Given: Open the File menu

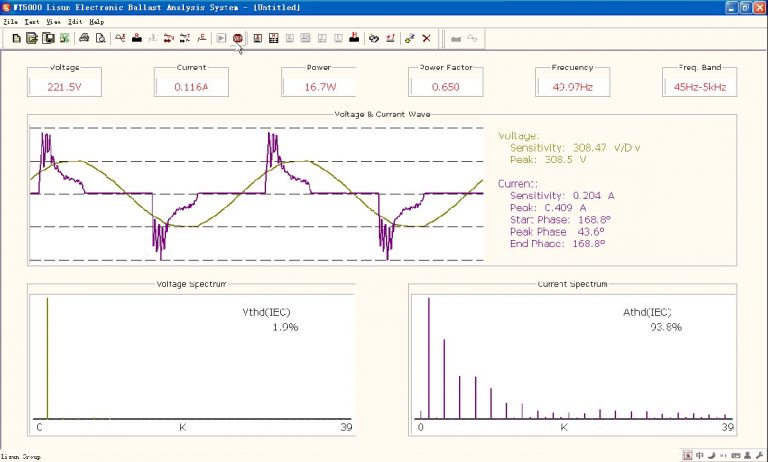Looking at the screenshot, I should coord(10,22).
